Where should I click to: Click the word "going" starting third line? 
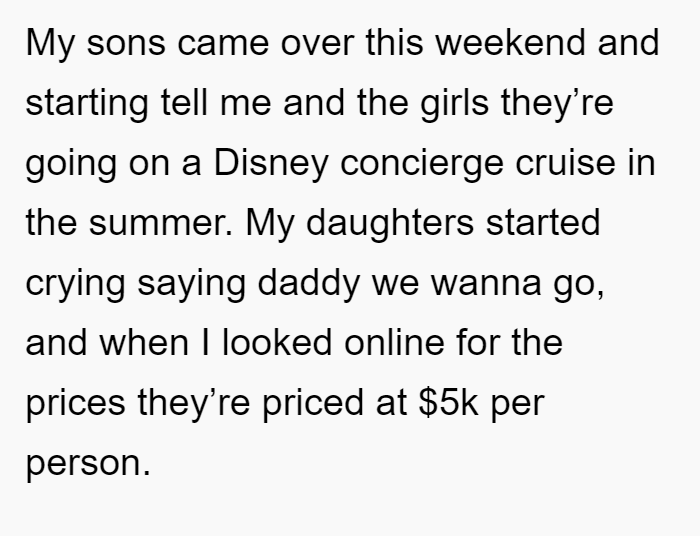(x=71, y=165)
